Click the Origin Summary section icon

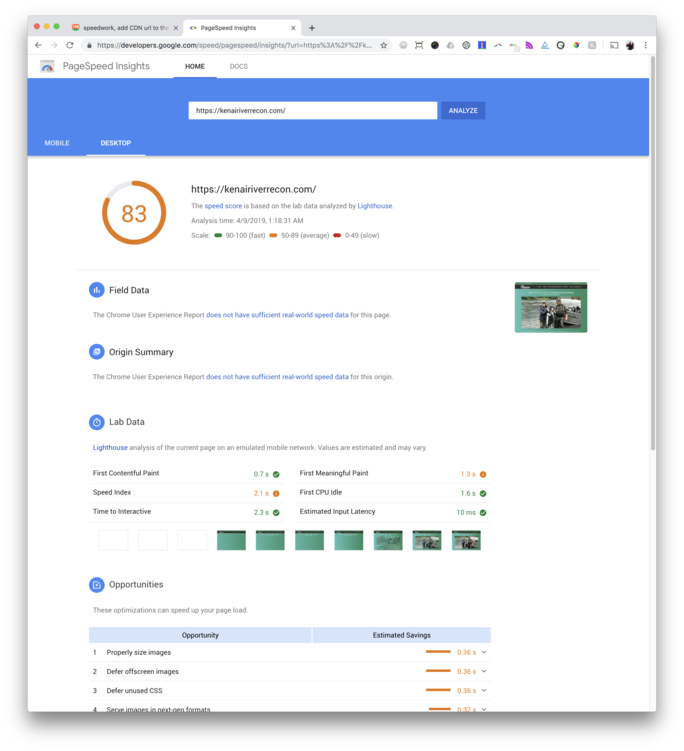coord(97,352)
